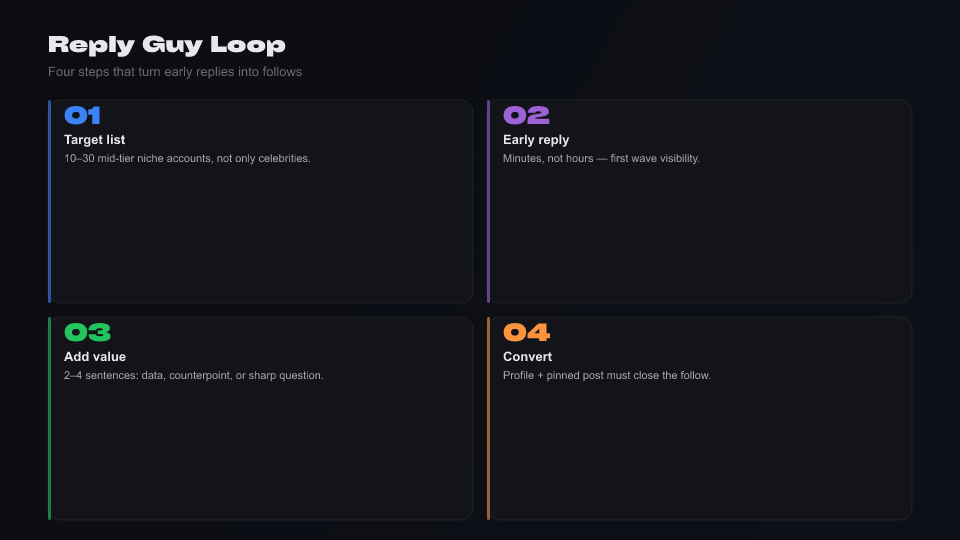960x540 pixels.
Task: Click the Reply Guy Loop title
Action: click(x=167, y=45)
